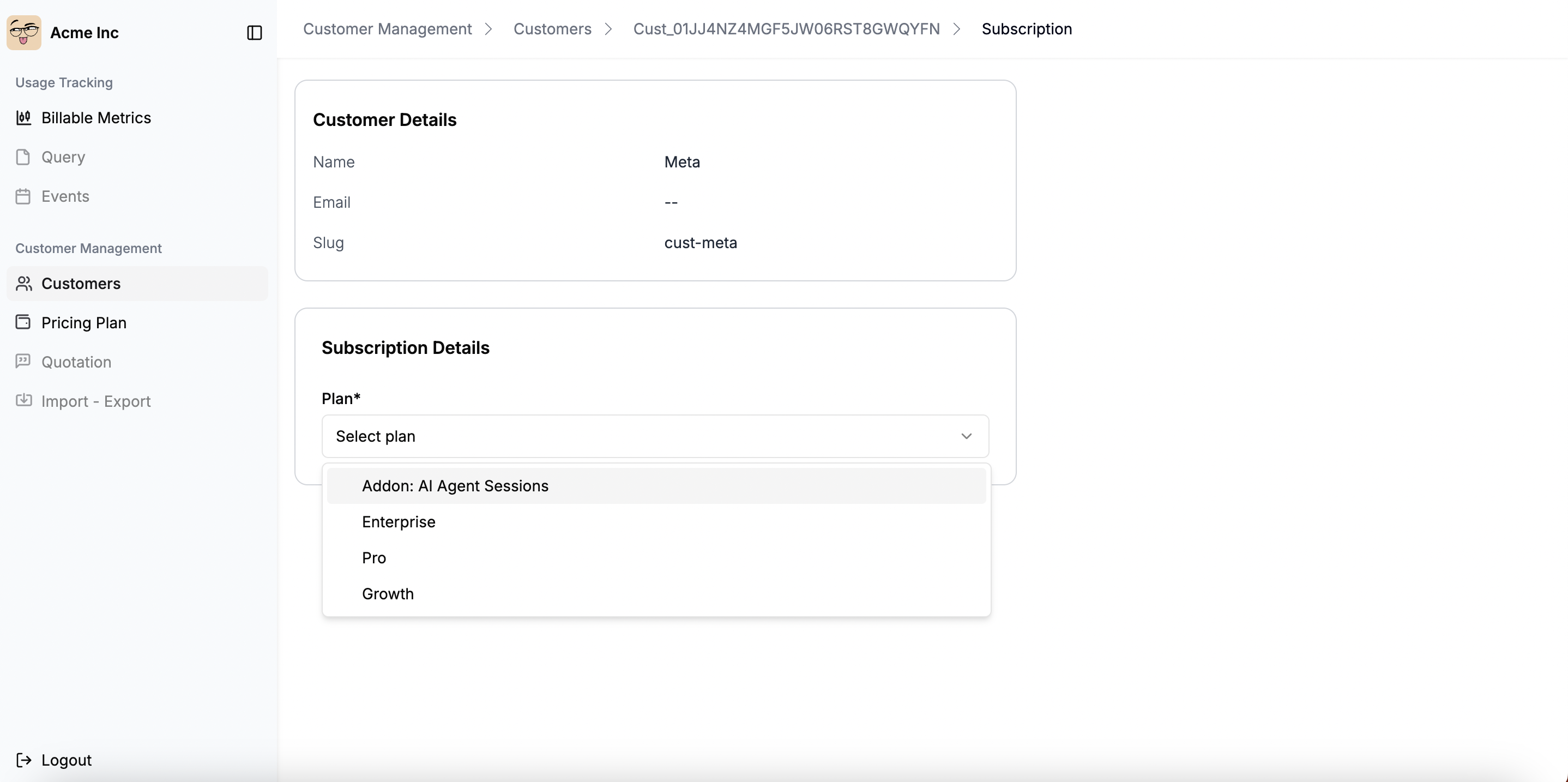Click the Pricing Plan wallet icon
This screenshot has width=1568, height=782.
pos(23,322)
